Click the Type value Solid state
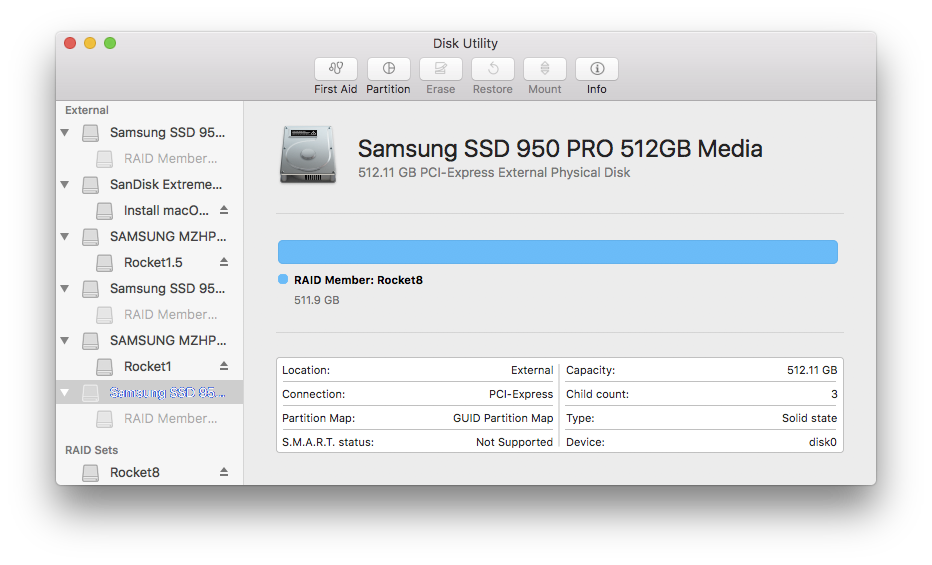 (x=809, y=418)
